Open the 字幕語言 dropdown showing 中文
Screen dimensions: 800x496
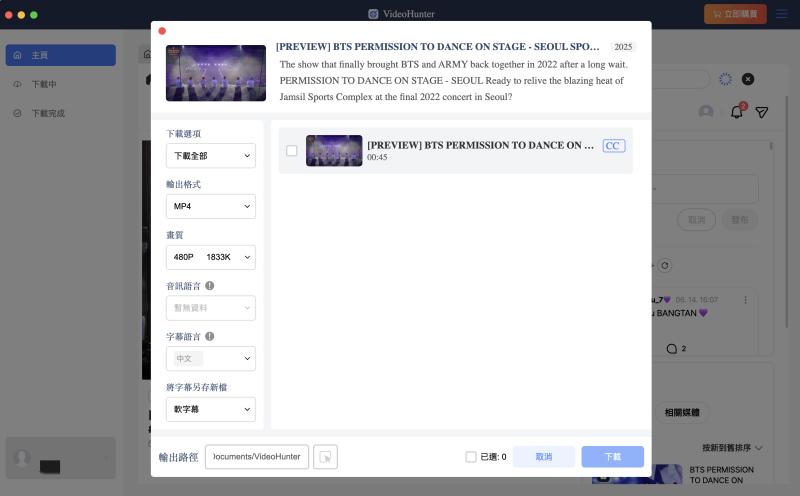coord(211,359)
